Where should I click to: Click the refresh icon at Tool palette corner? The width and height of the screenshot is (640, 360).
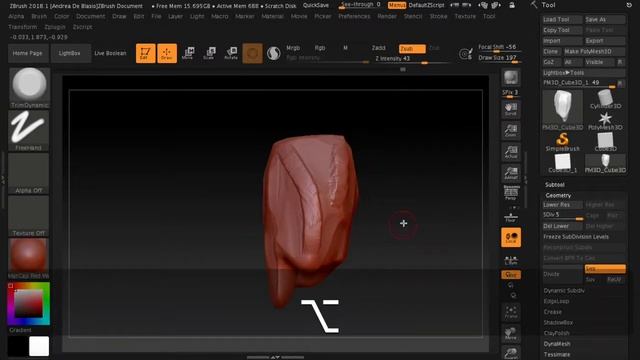point(629,5)
